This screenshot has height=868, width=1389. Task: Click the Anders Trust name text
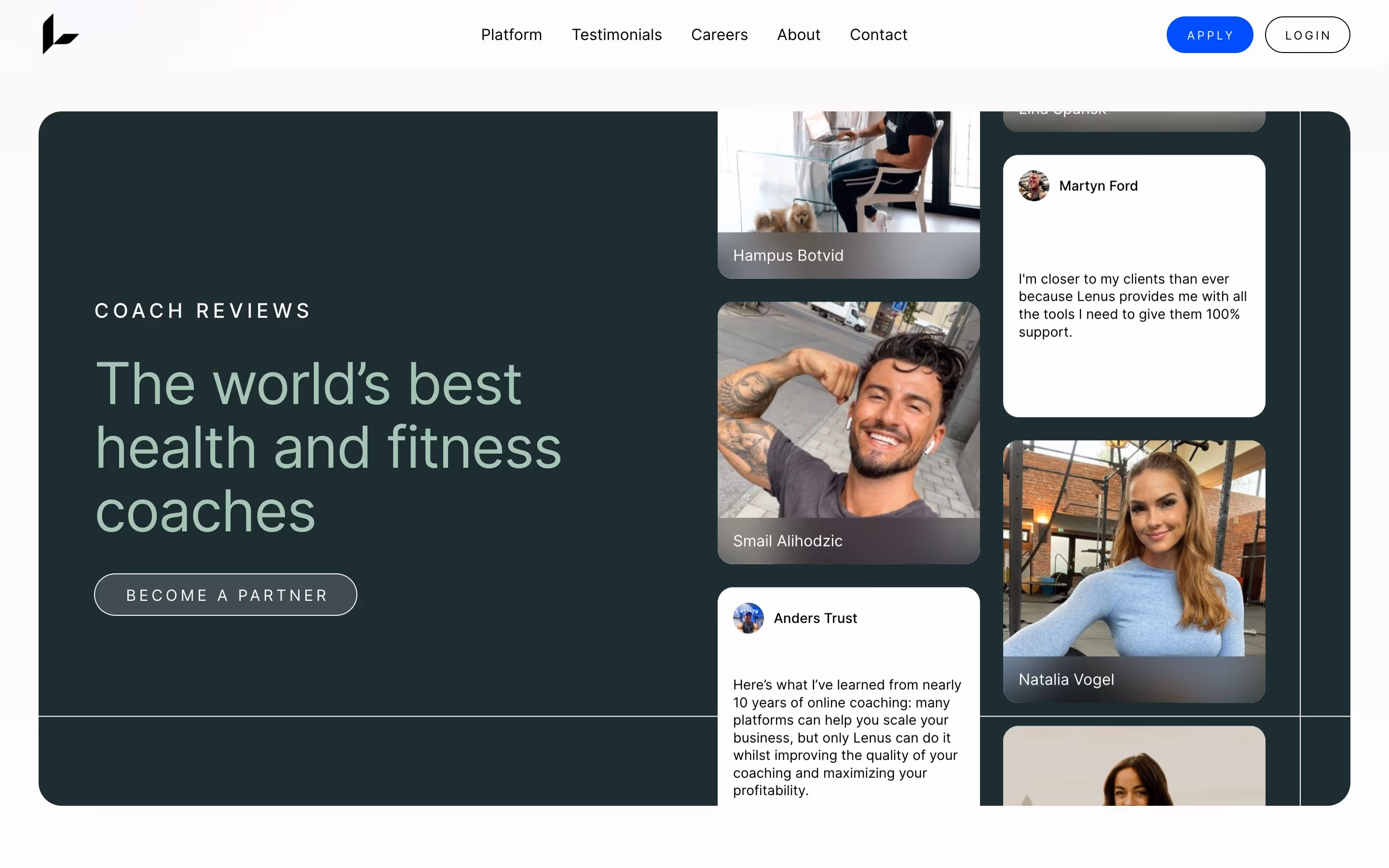(x=815, y=618)
